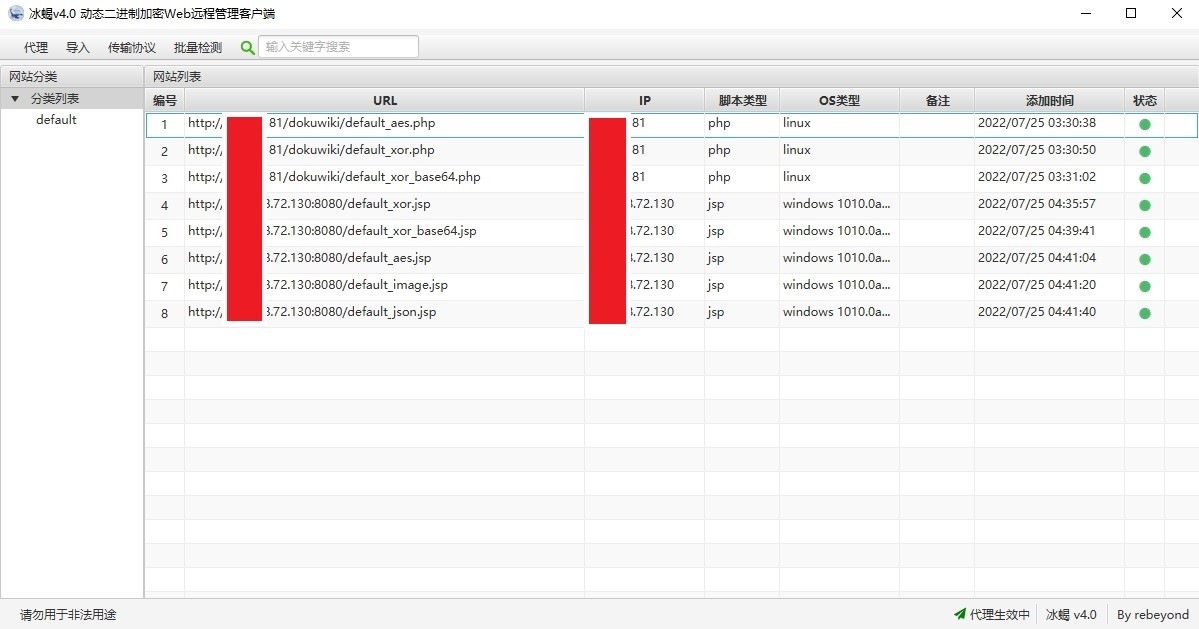Open the 导入 menu
1199x629 pixels.
(77, 47)
